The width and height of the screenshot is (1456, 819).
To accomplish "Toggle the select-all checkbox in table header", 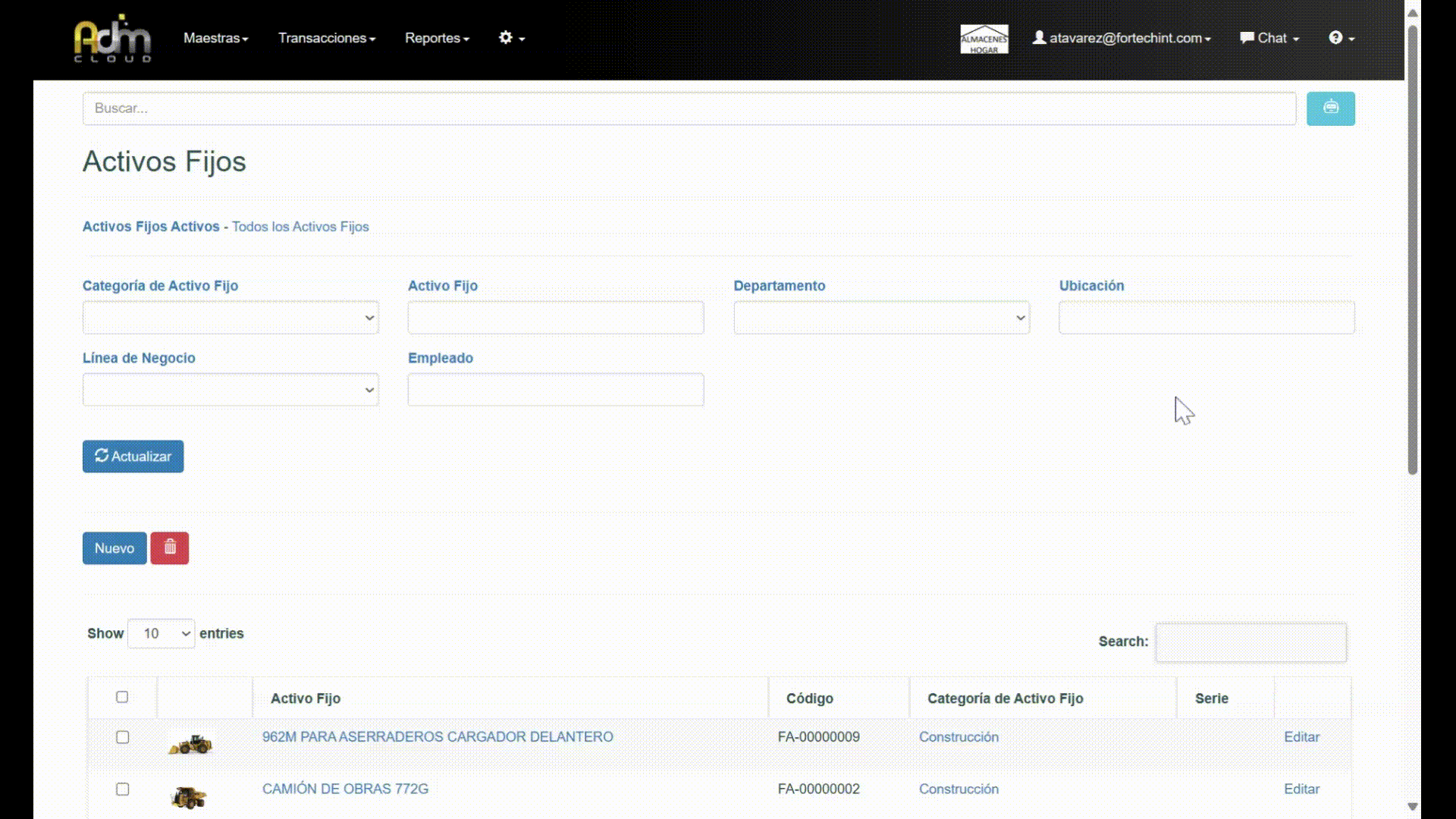I will [122, 697].
